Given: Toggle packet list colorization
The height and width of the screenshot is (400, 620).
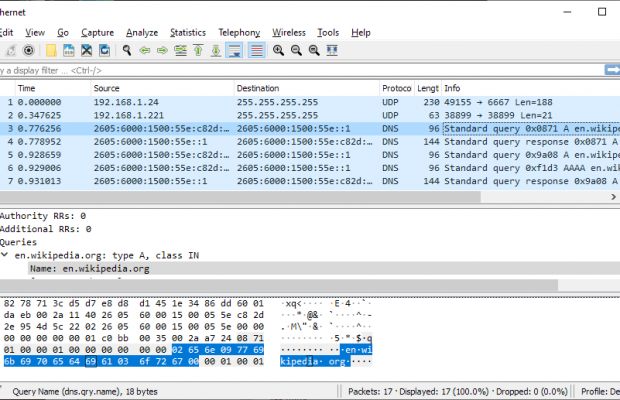Looking at the screenshot, I should [255, 50].
